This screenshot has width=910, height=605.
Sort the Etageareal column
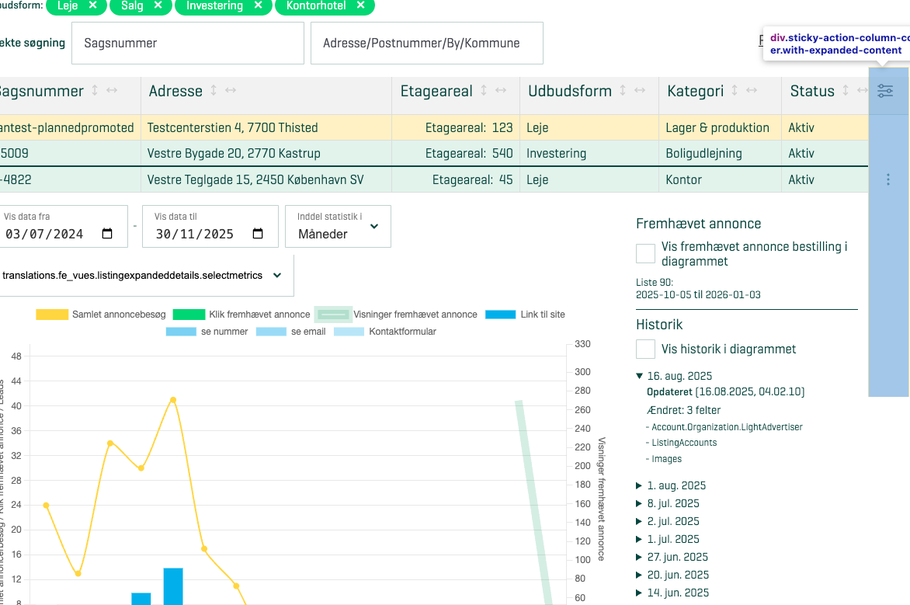(484, 91)
